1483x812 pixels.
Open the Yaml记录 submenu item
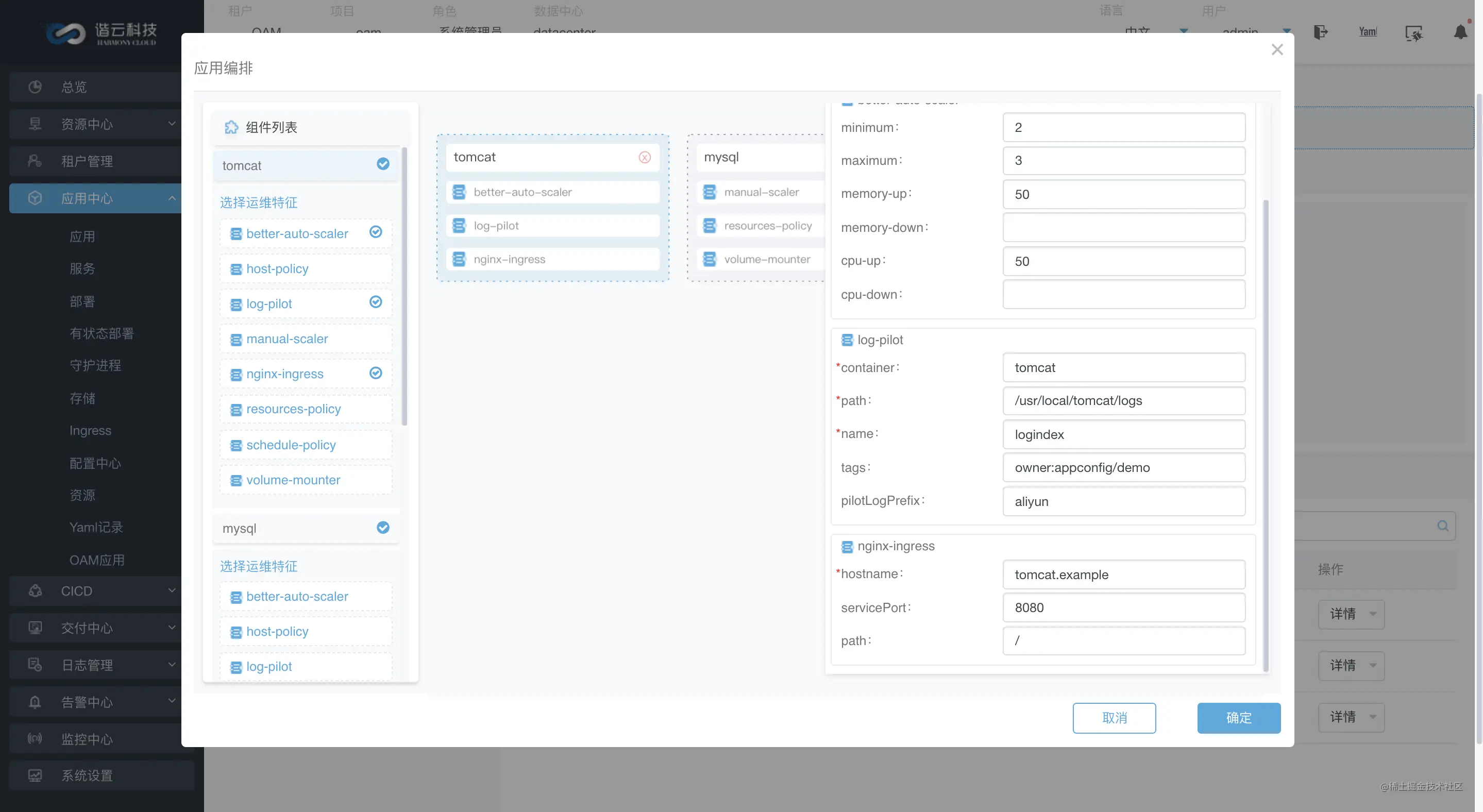[x=96, y=527]
